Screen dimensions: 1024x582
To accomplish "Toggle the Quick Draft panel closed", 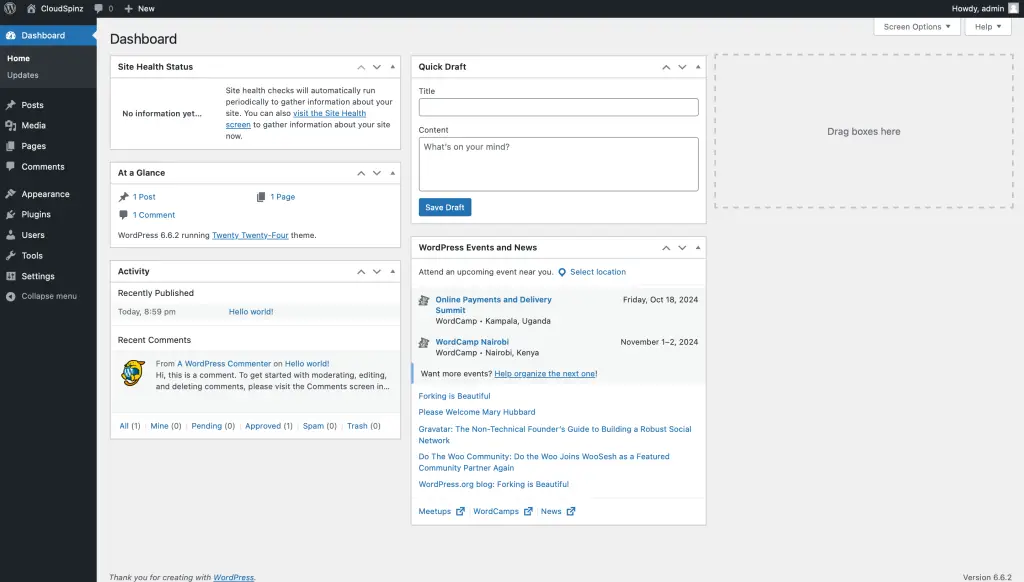I will tap(698, 67).
